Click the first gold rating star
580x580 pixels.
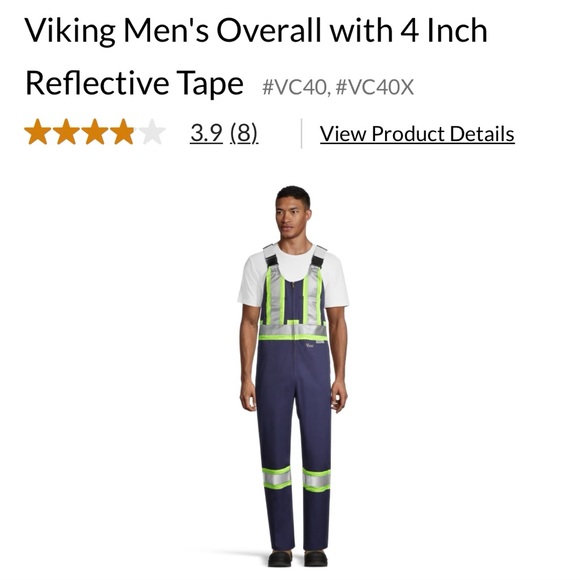coord(37,131)
